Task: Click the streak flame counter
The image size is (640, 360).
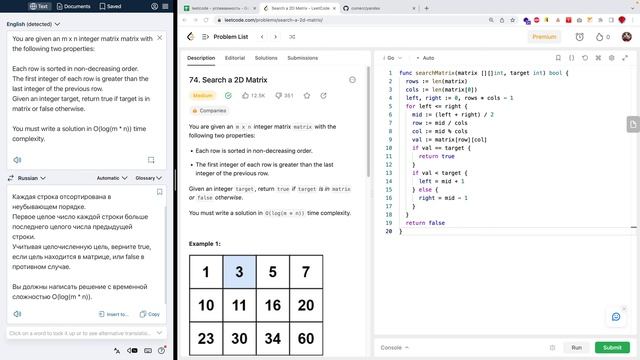Action: [x=602, y=37]
